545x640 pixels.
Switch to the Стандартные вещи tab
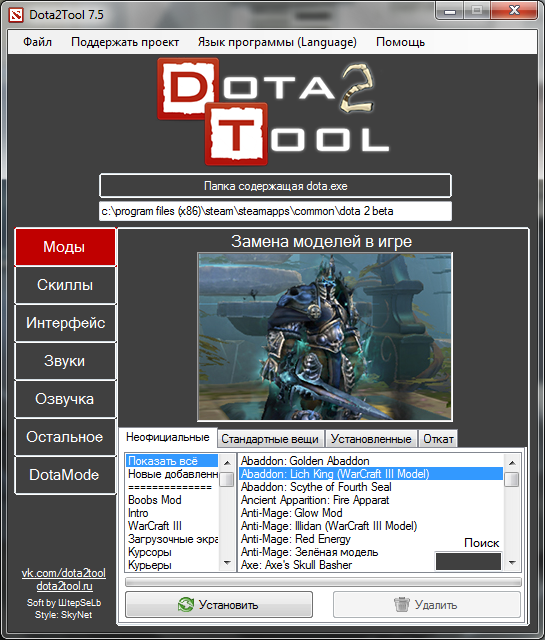(270, 439)
